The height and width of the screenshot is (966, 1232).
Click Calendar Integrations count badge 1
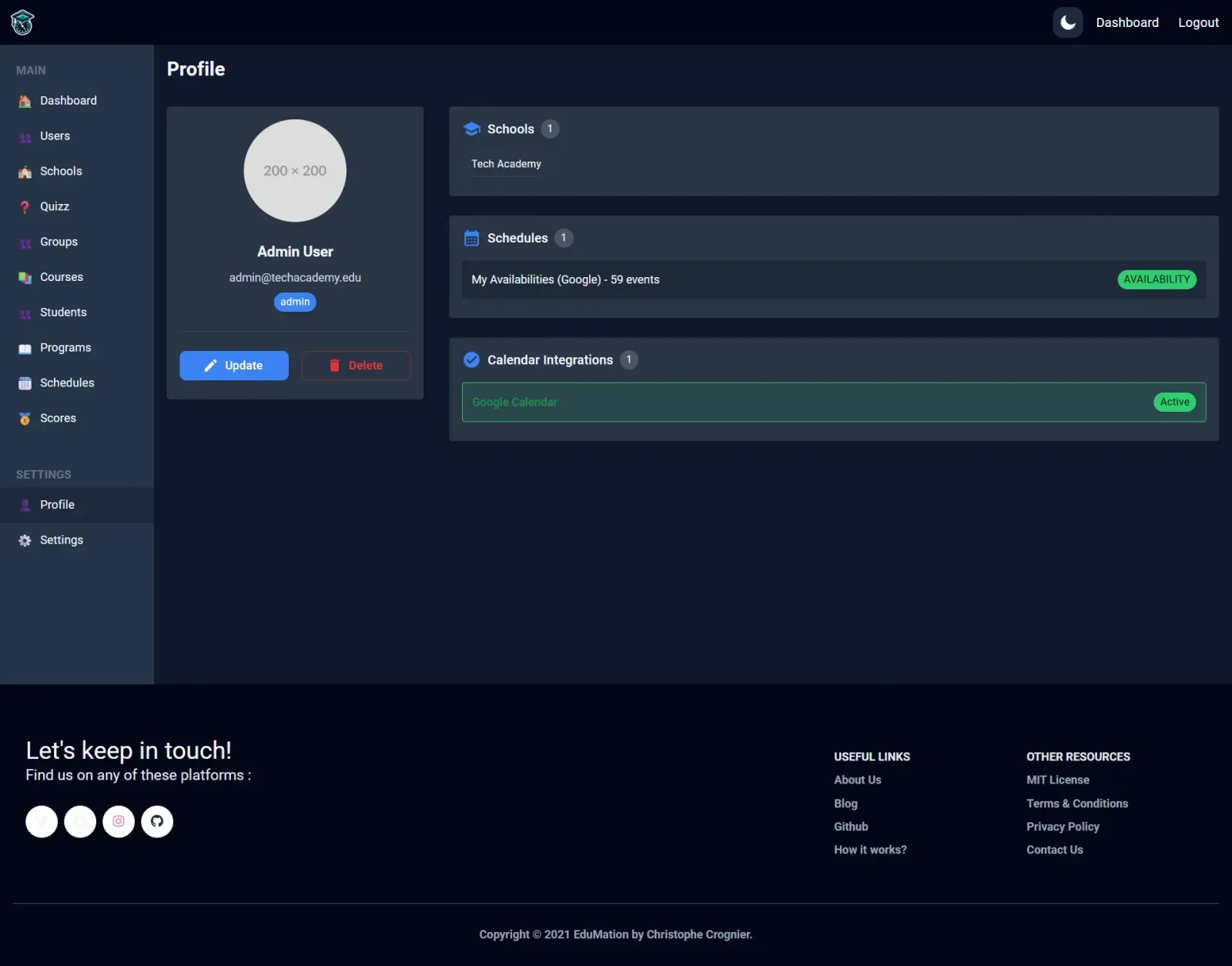[x=629, y=359]
